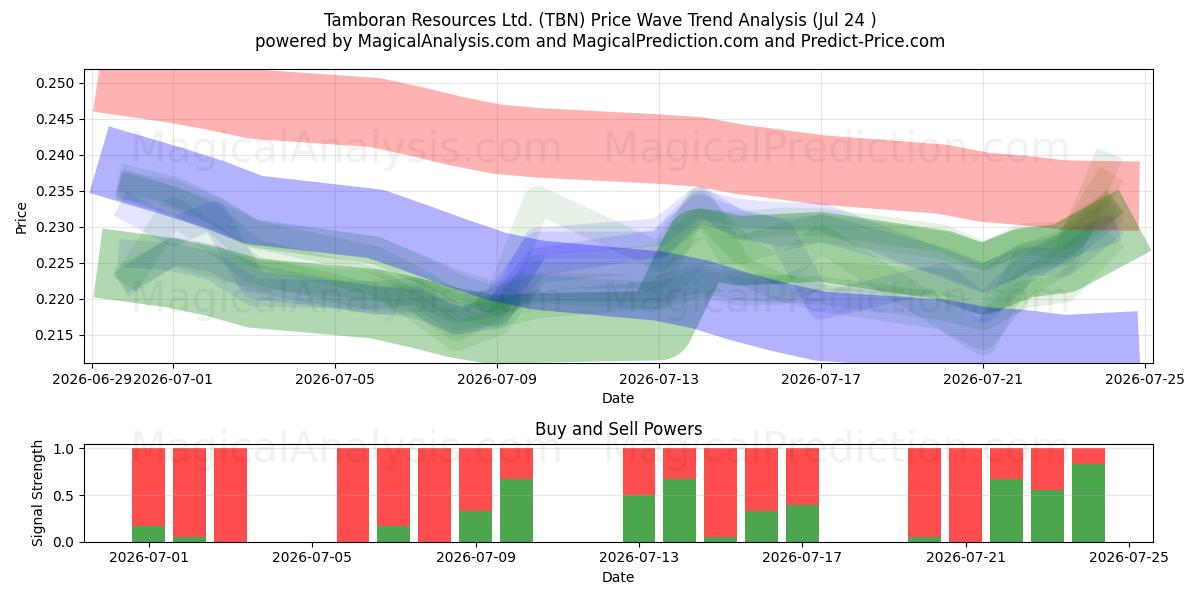Click the 0.250 price tick label
Viewport: 1200px width, 600px height.
click(x=57, y=83)
